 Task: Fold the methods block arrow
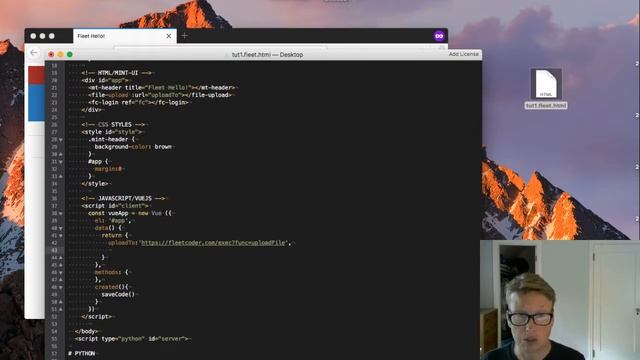click(61, 272)
